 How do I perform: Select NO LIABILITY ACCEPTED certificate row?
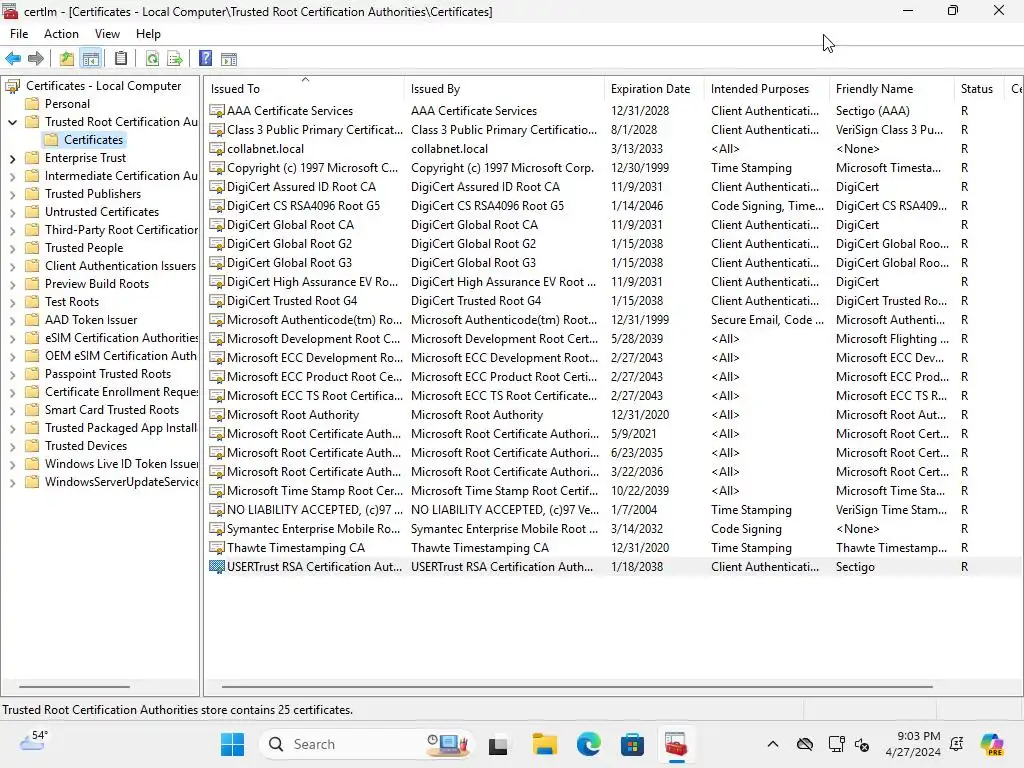click(x=614, y=510)
